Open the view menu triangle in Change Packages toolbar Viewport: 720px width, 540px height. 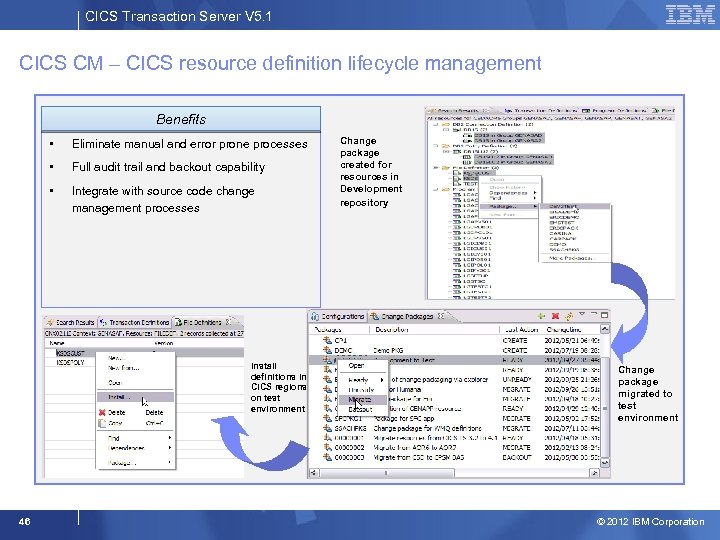pos(582,314)
